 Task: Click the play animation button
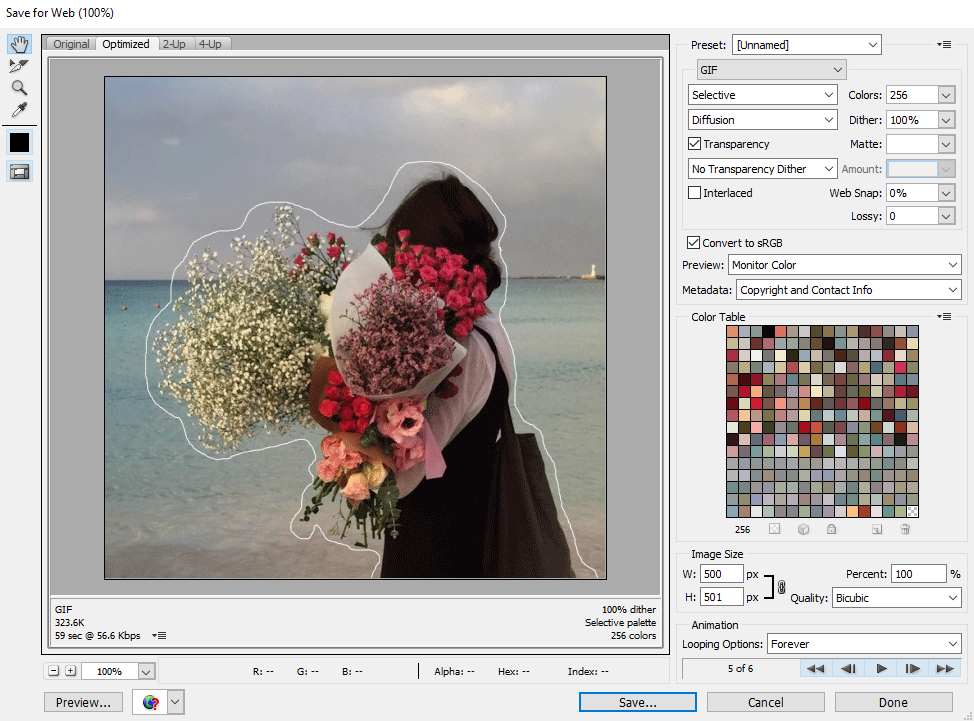(881, 668)
